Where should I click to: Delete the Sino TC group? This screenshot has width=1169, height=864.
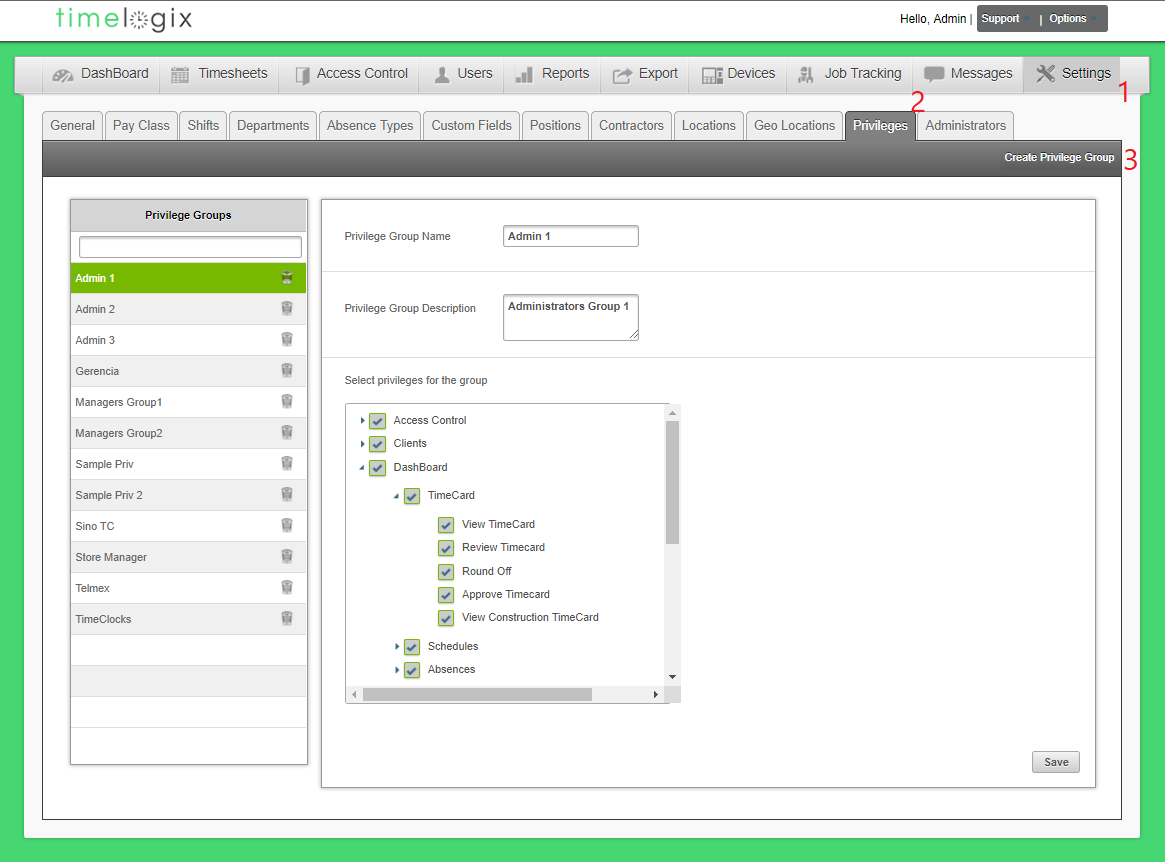287,526
